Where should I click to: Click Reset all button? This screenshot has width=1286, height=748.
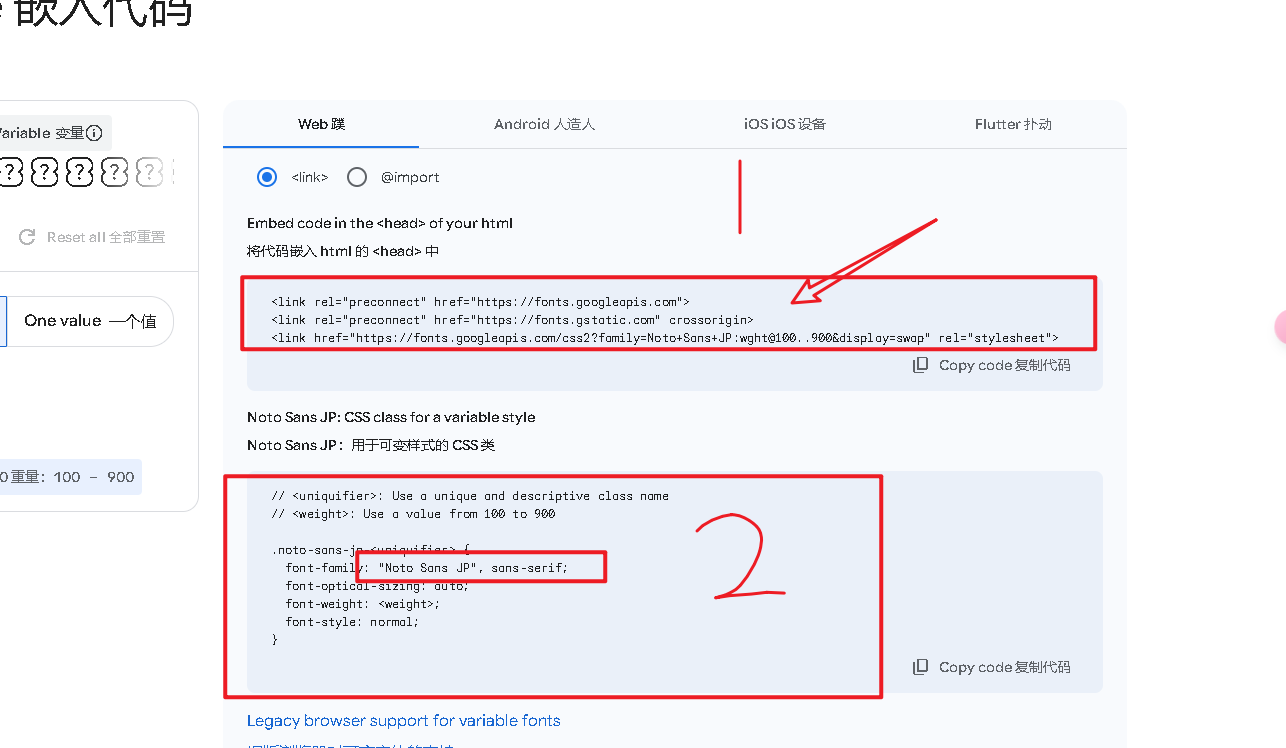click(x=92, y=237)
